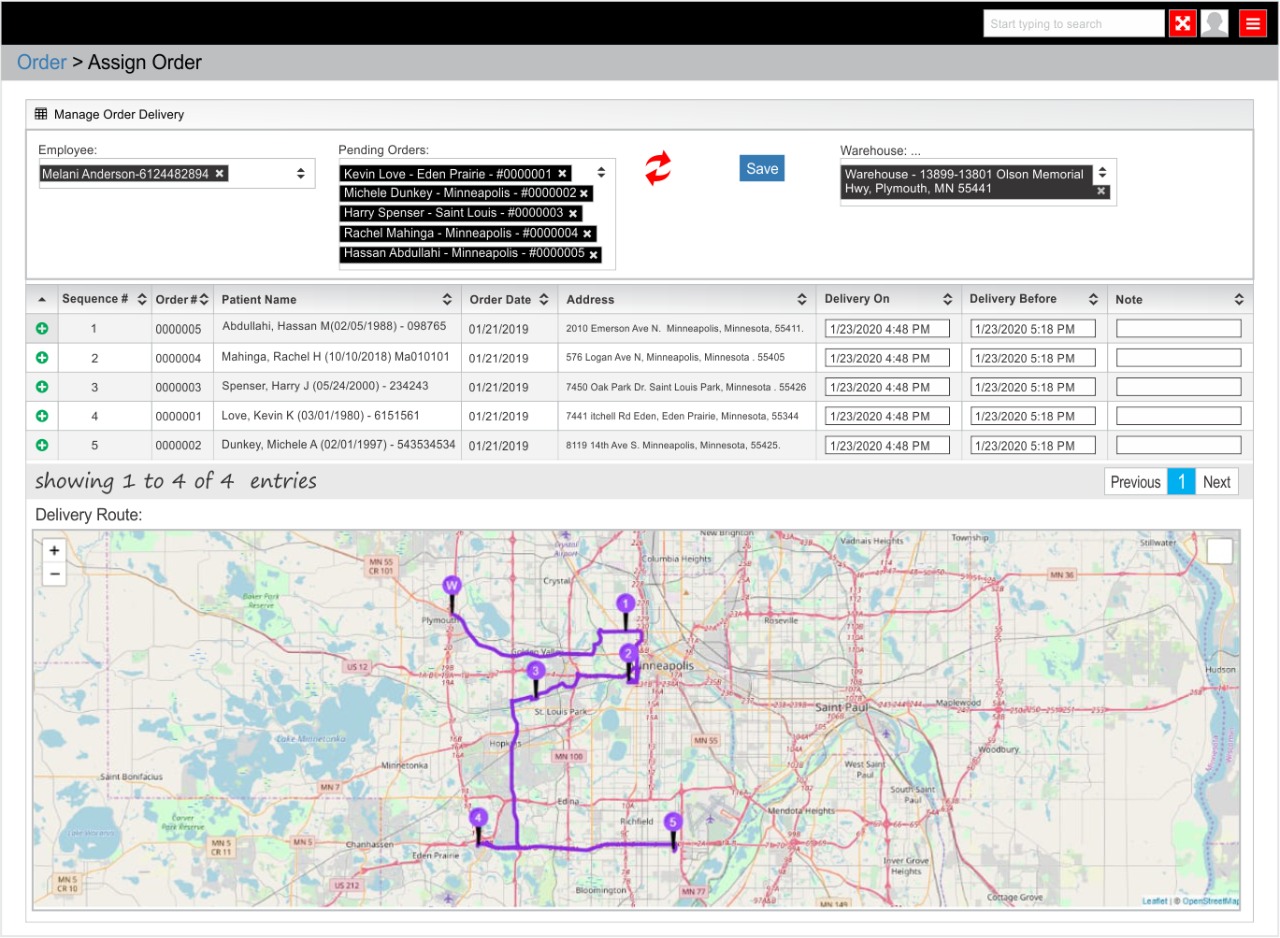Click map marker number 1
Image resolution: width=1280 pixels, height=938 pixels.
click(625, 610)
